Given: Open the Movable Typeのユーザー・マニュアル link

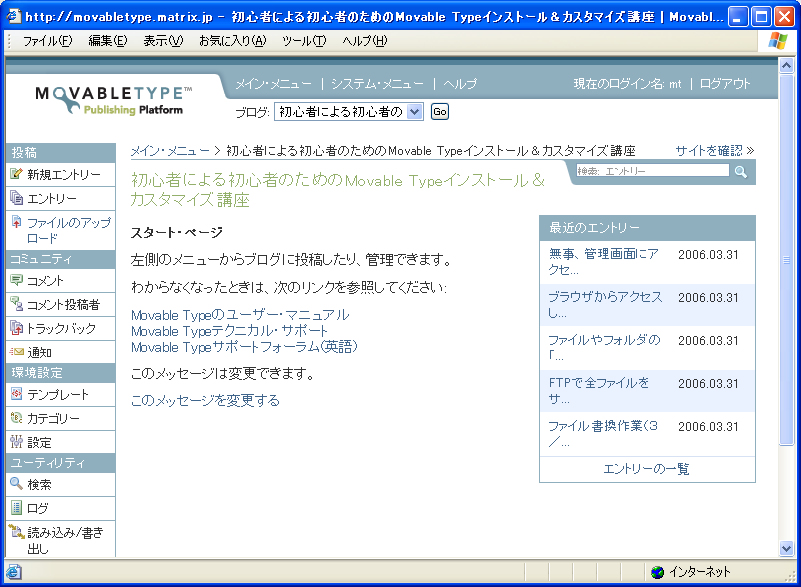Looking at the screenshot, I should [240, 315].
